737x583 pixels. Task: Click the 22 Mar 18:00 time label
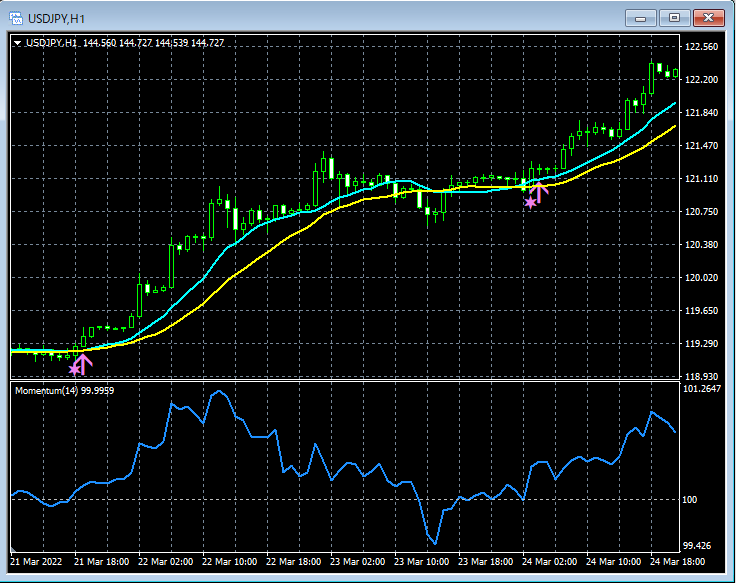click(293, 561)
